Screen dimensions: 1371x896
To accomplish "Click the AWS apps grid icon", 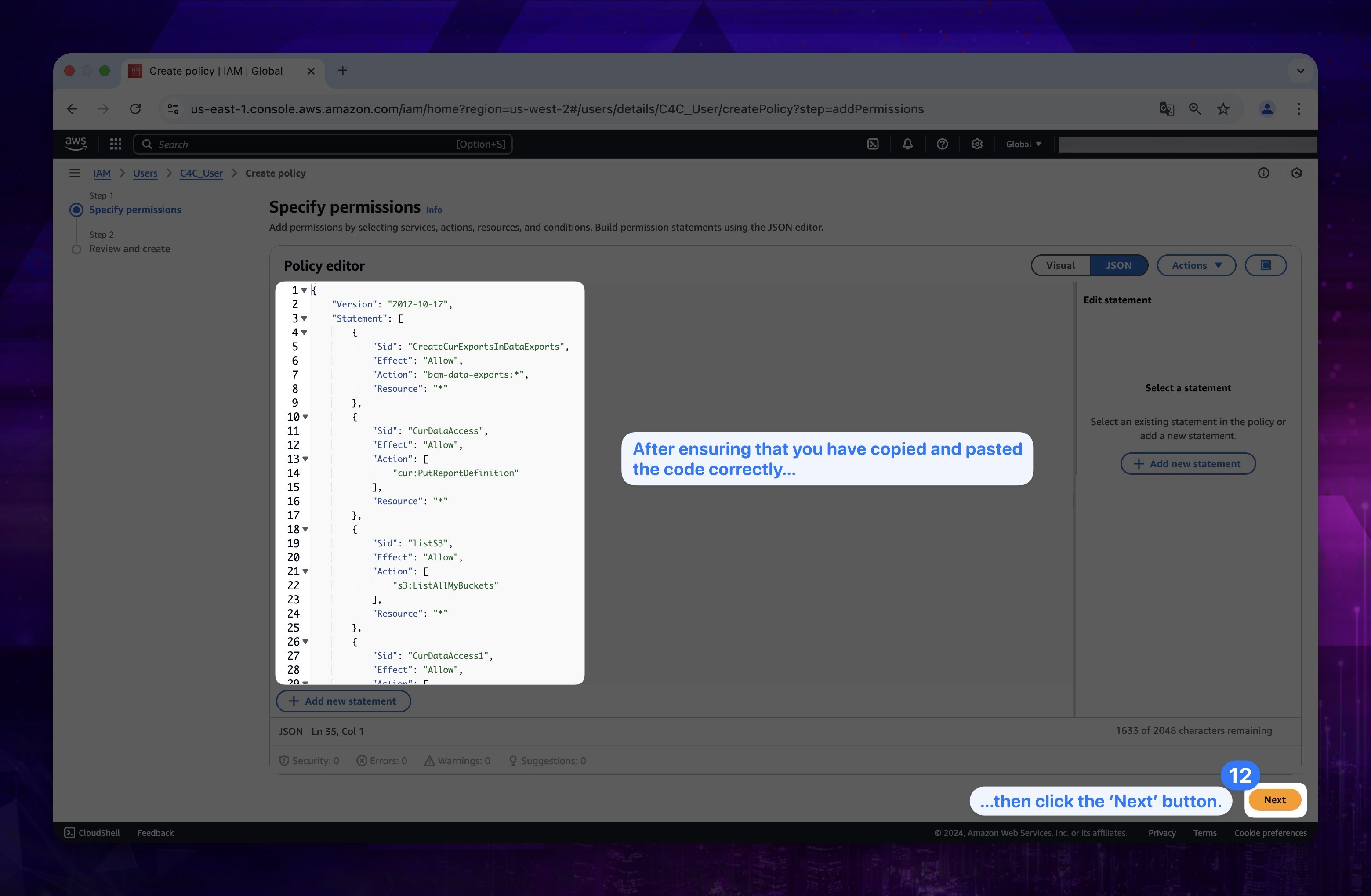I will coord(114,144).
